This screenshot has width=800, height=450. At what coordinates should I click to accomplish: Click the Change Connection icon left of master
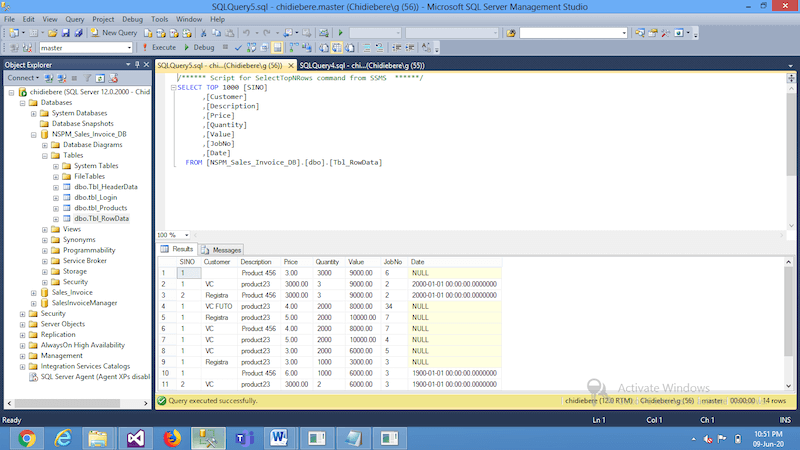[x=27, y=47]
